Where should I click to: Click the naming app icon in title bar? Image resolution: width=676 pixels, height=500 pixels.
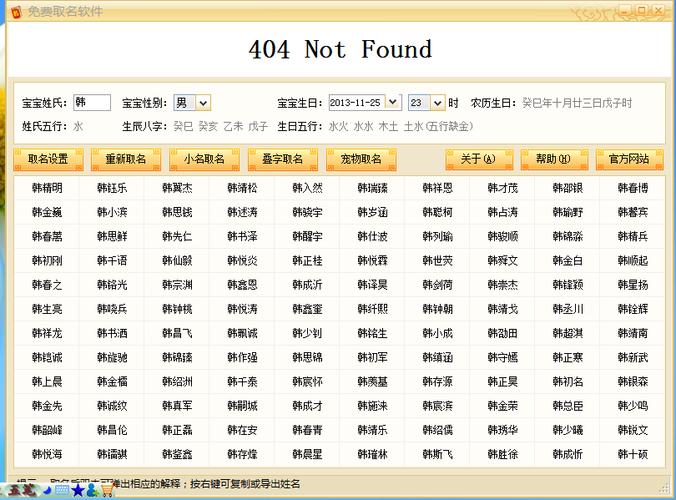pos(16,12)
